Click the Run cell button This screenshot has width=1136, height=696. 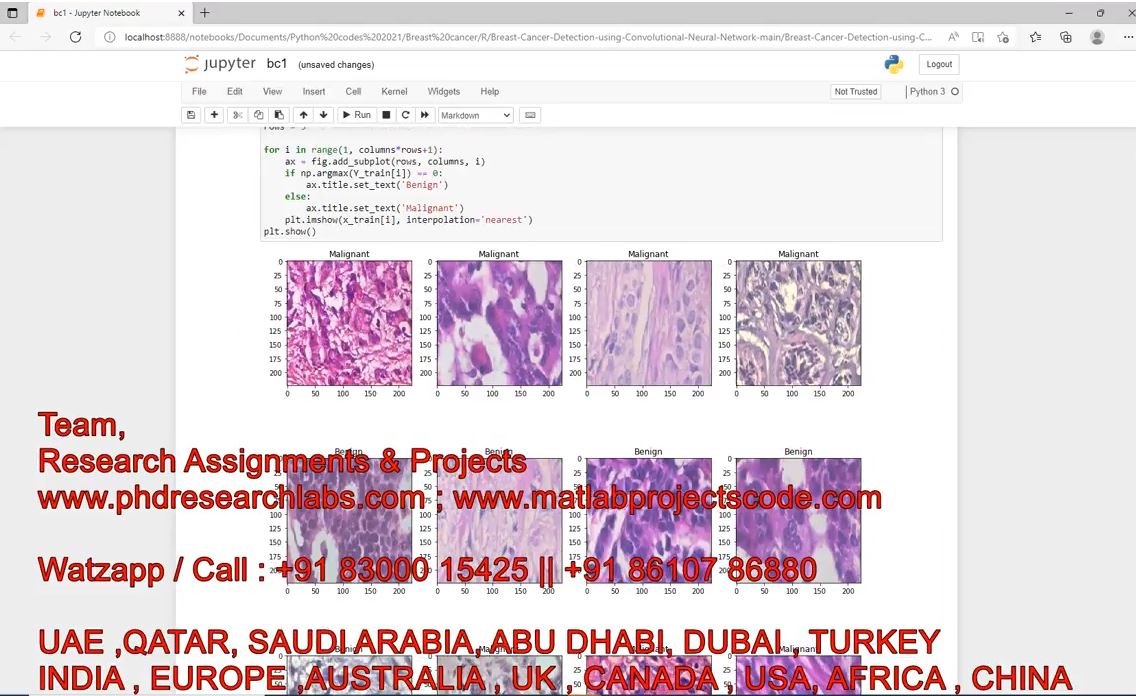[356, 115]
